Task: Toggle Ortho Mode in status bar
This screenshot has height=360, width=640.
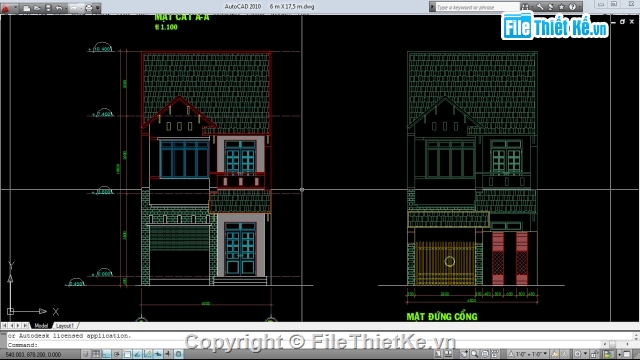Action: tap(106, 354)
